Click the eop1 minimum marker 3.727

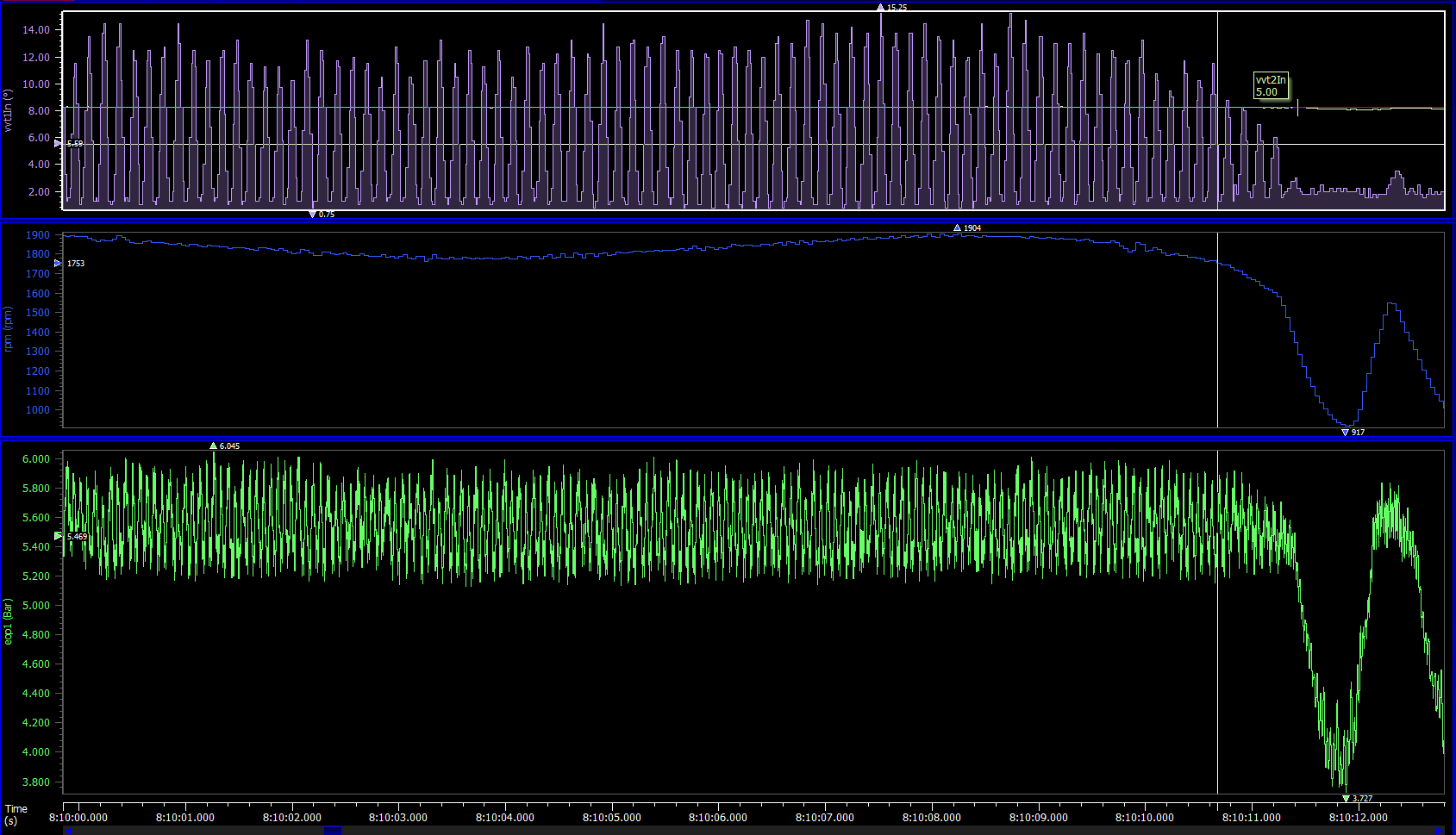1347,799
